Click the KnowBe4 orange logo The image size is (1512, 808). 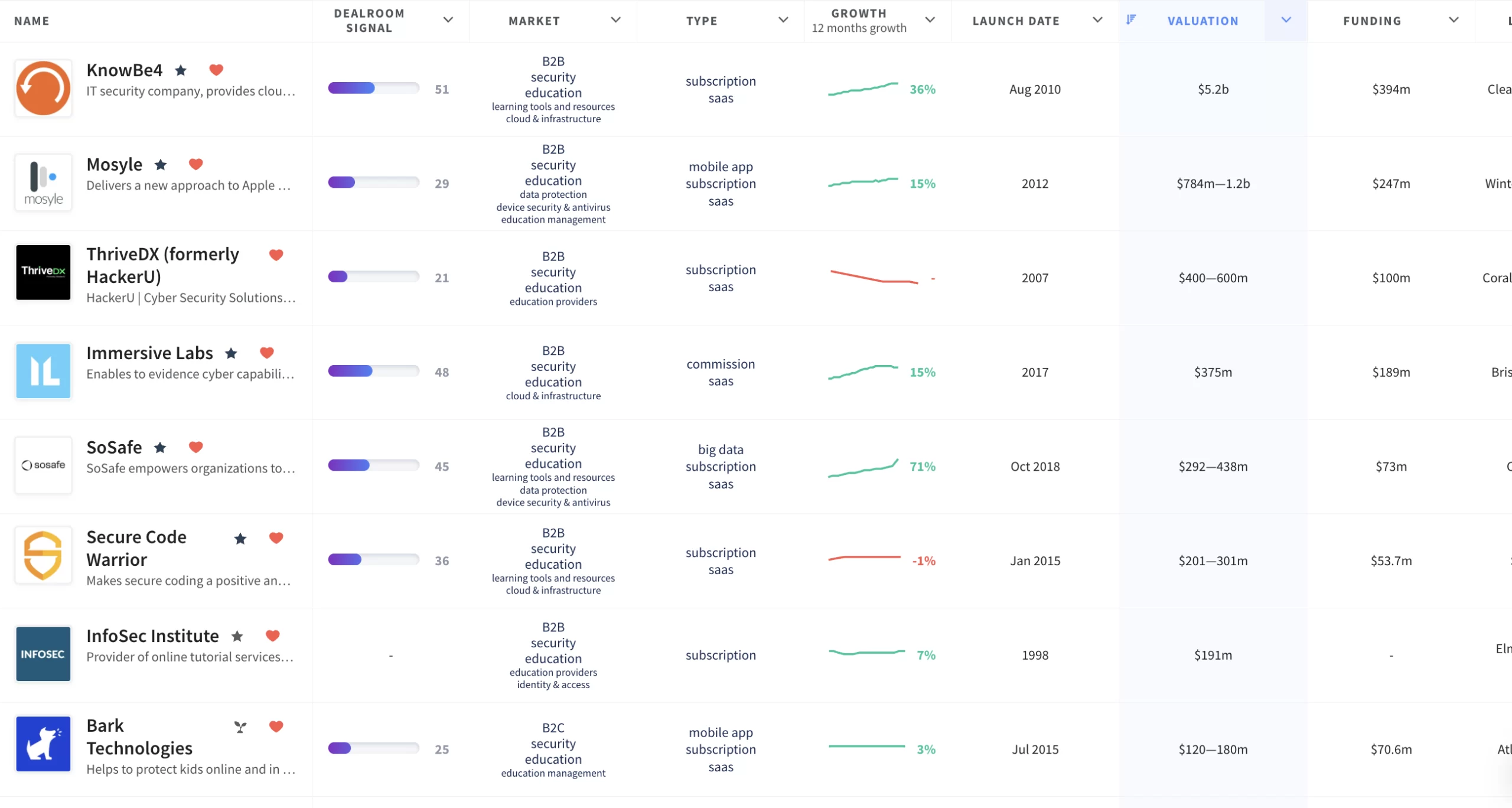[43, 88]
